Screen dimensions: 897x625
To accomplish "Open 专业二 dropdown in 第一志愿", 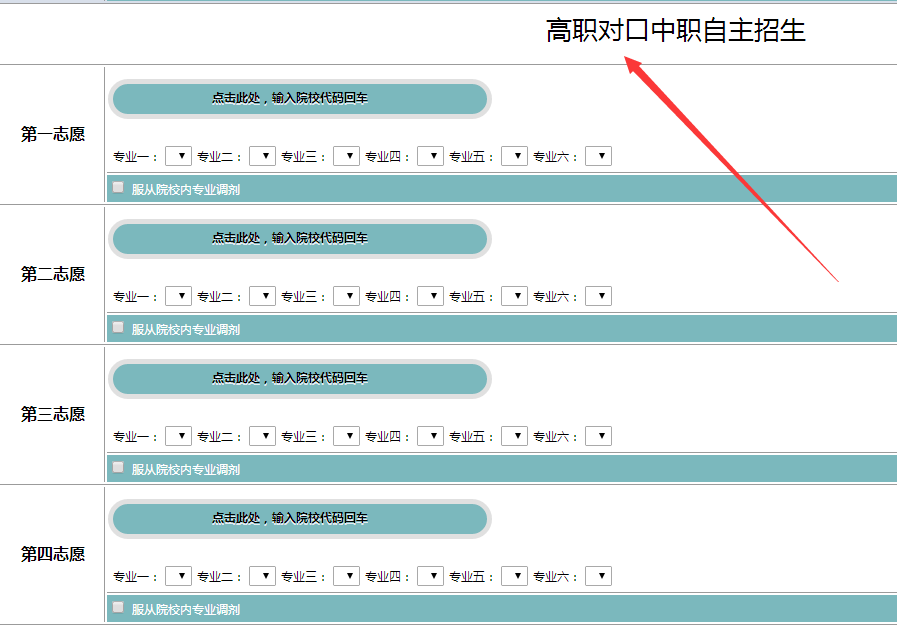I will pos(262,156).
